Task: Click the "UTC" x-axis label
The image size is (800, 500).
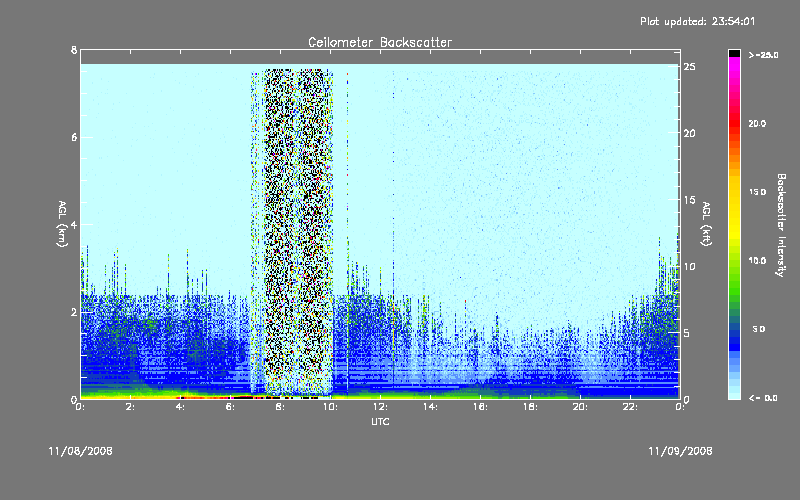Action: pos(381,421)
